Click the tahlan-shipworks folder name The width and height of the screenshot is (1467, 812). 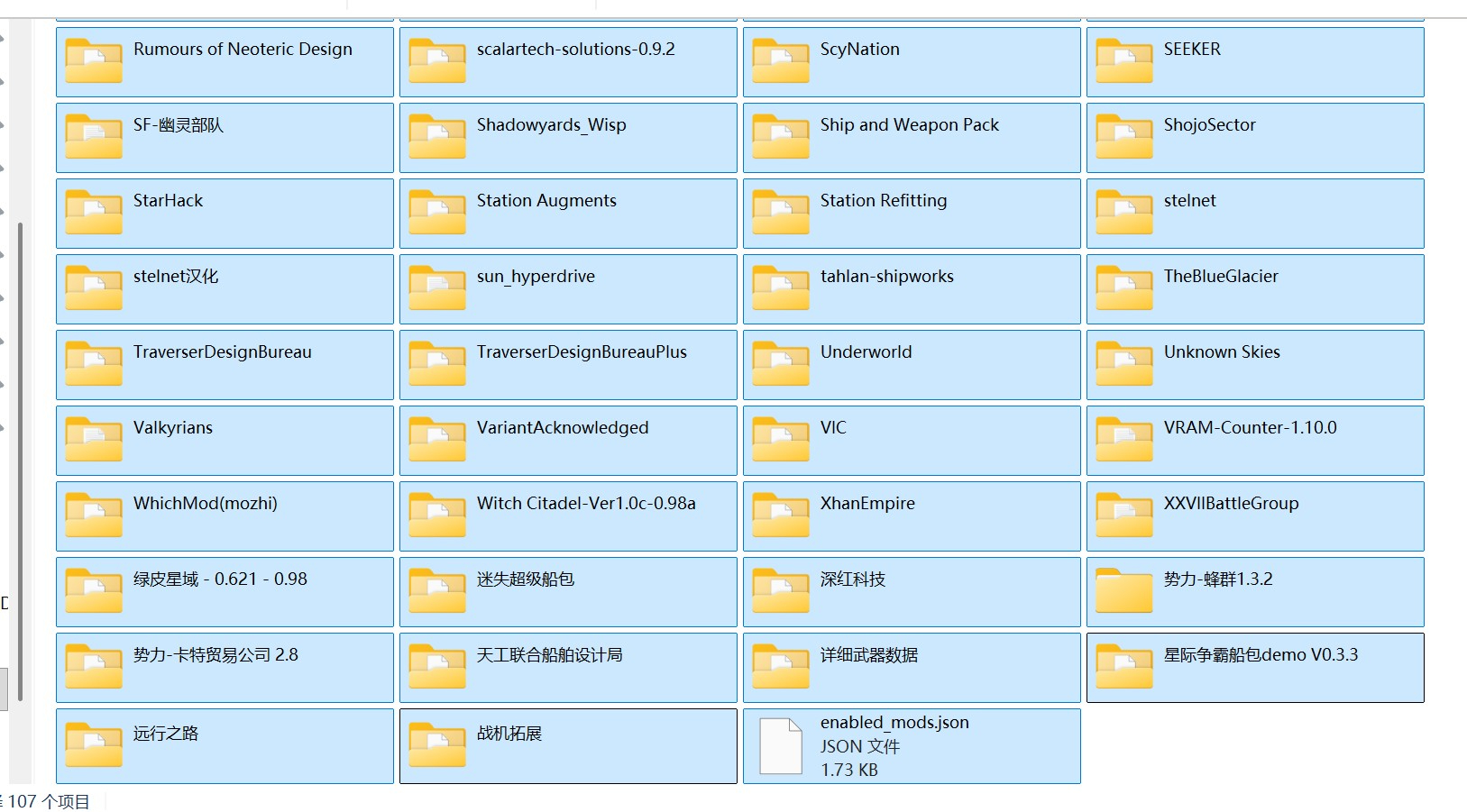886,277
